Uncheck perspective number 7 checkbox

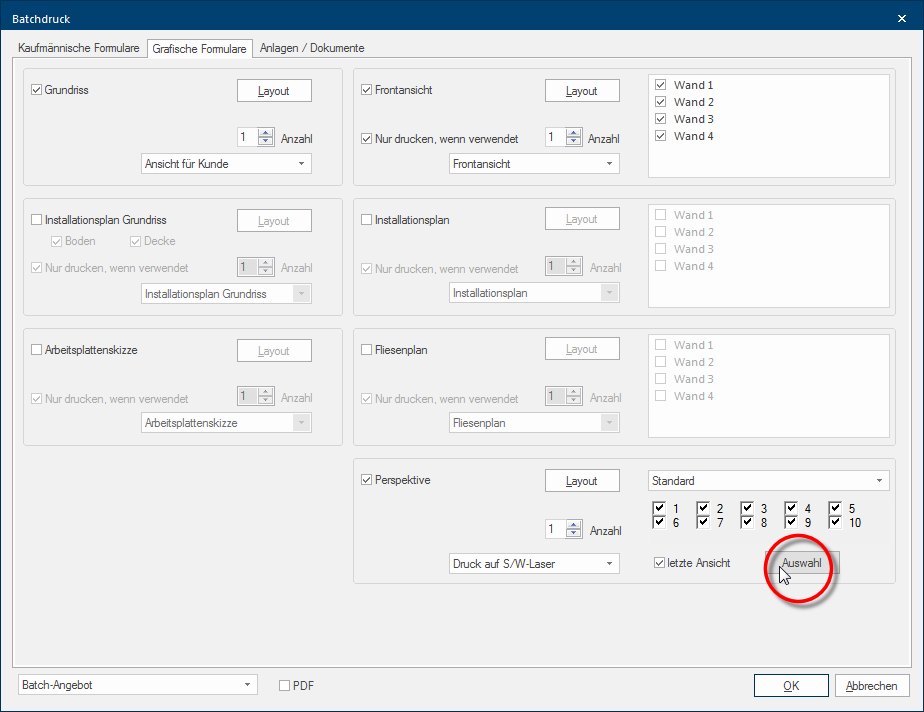pyautogui.click(x=703, y=522)
